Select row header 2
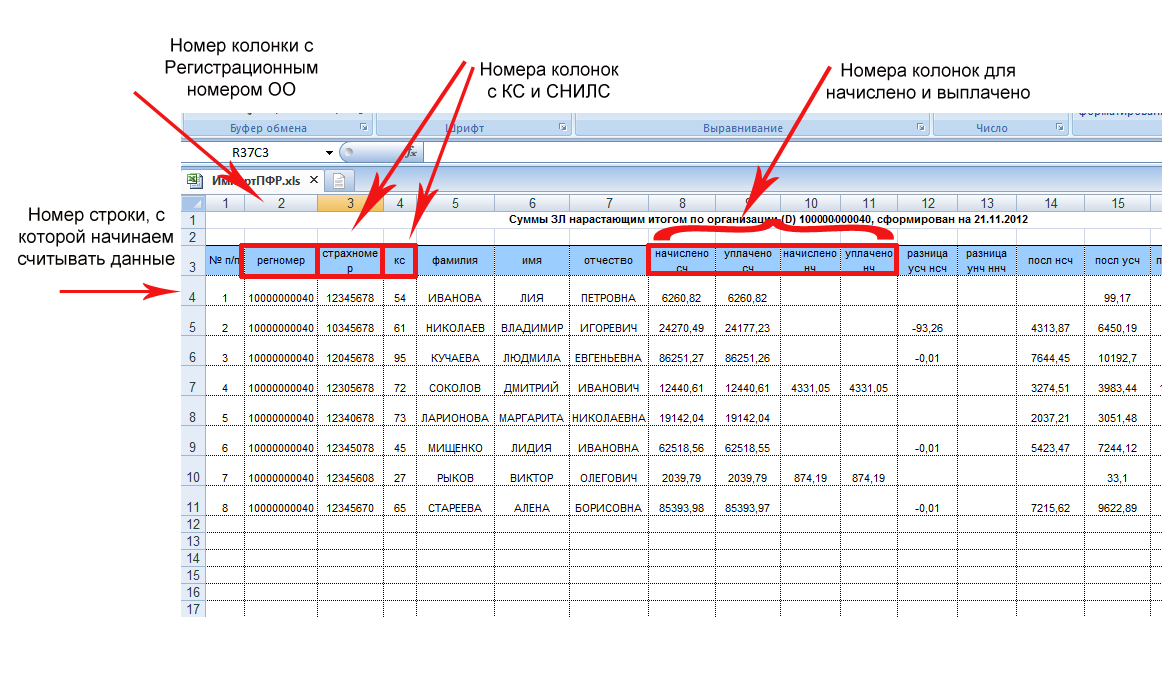This screenshot has width=1162, height=676. tap(193, 237)
